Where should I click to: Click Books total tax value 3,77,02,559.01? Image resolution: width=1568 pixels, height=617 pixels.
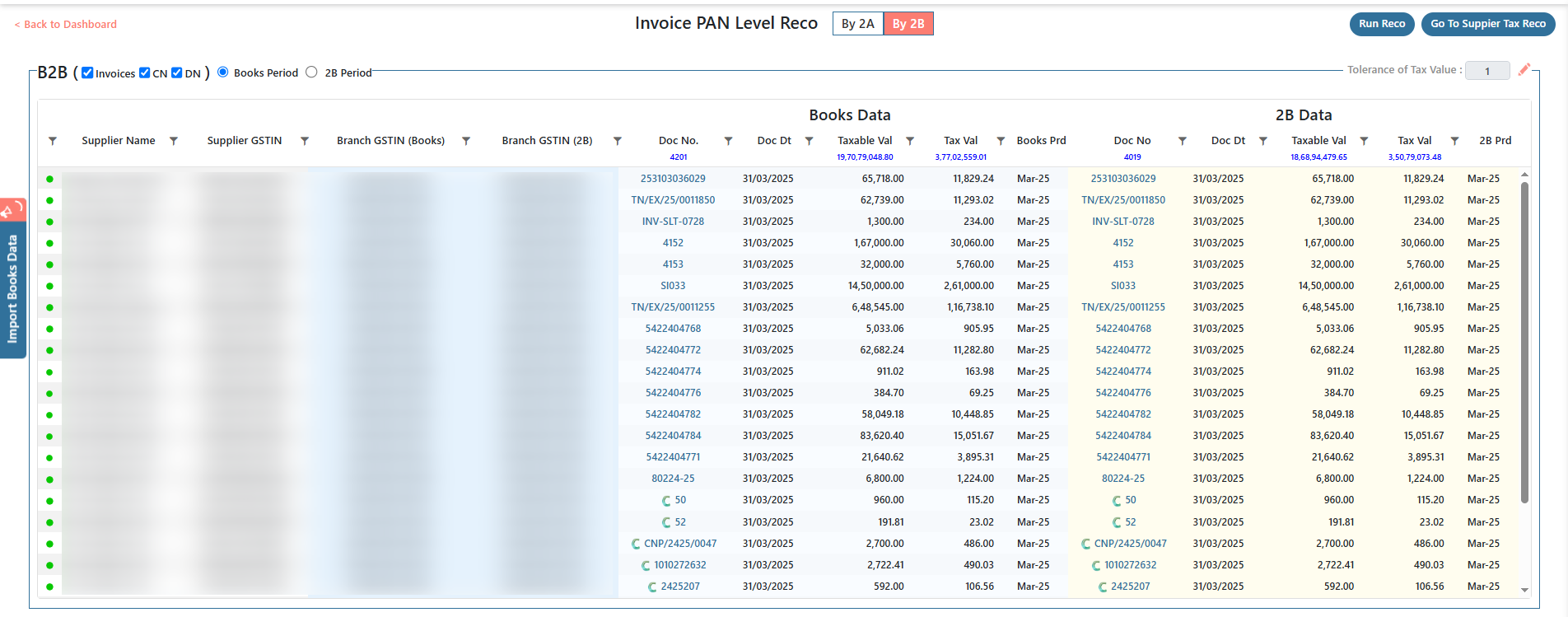(960, 157)
